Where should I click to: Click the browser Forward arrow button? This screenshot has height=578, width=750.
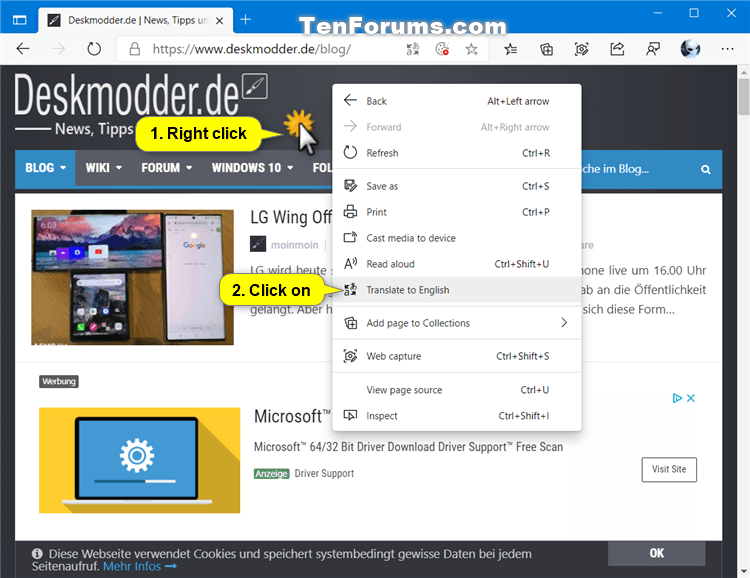coord(58,49)
